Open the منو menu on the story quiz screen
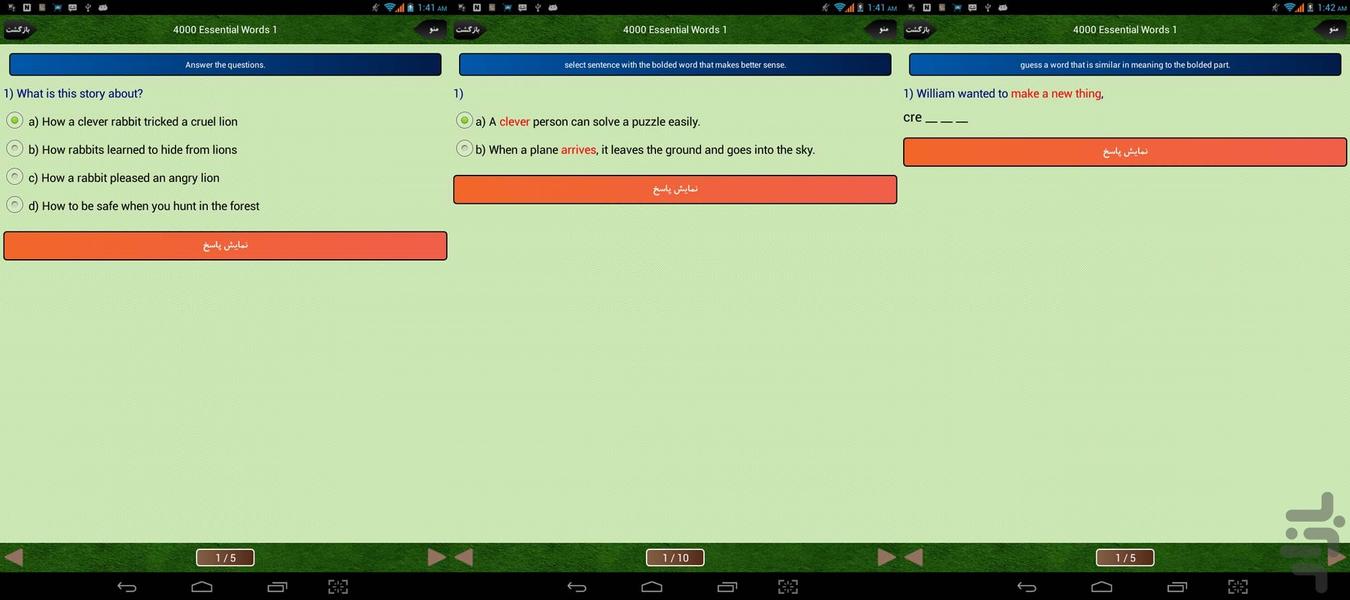This screenshot has width=1350, height=600. (433, 29)
